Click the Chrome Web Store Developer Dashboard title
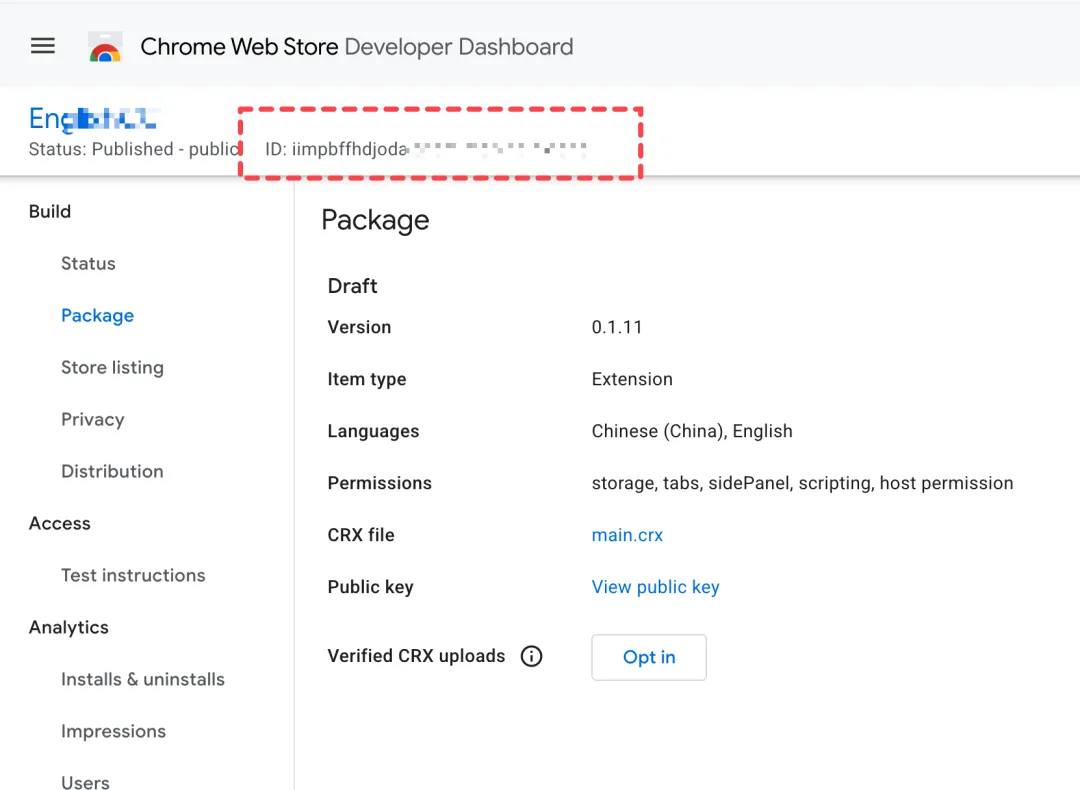 click(x=357, y=47)
